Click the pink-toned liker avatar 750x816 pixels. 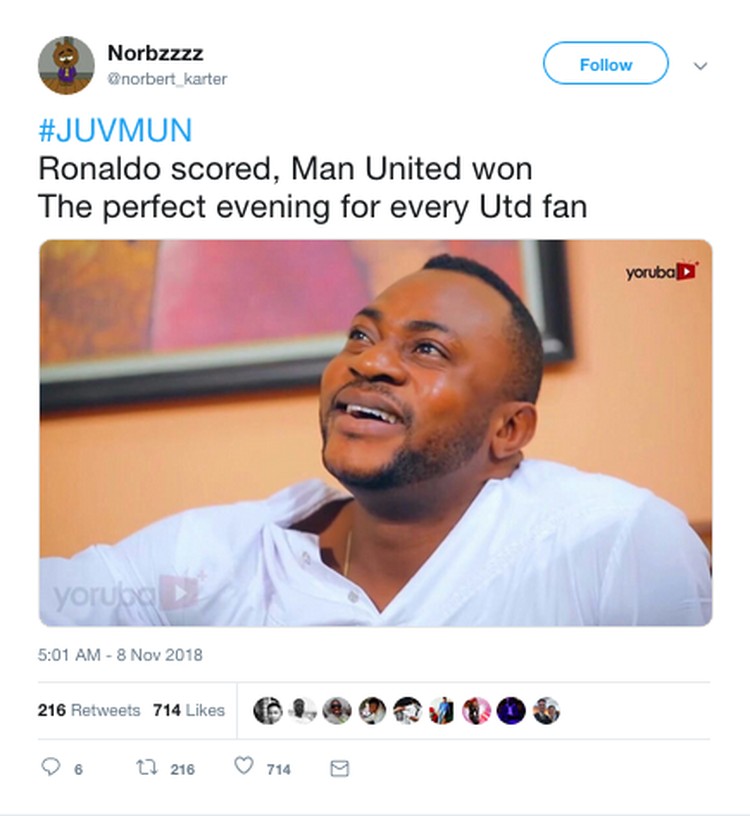click(x=477, y=710)
